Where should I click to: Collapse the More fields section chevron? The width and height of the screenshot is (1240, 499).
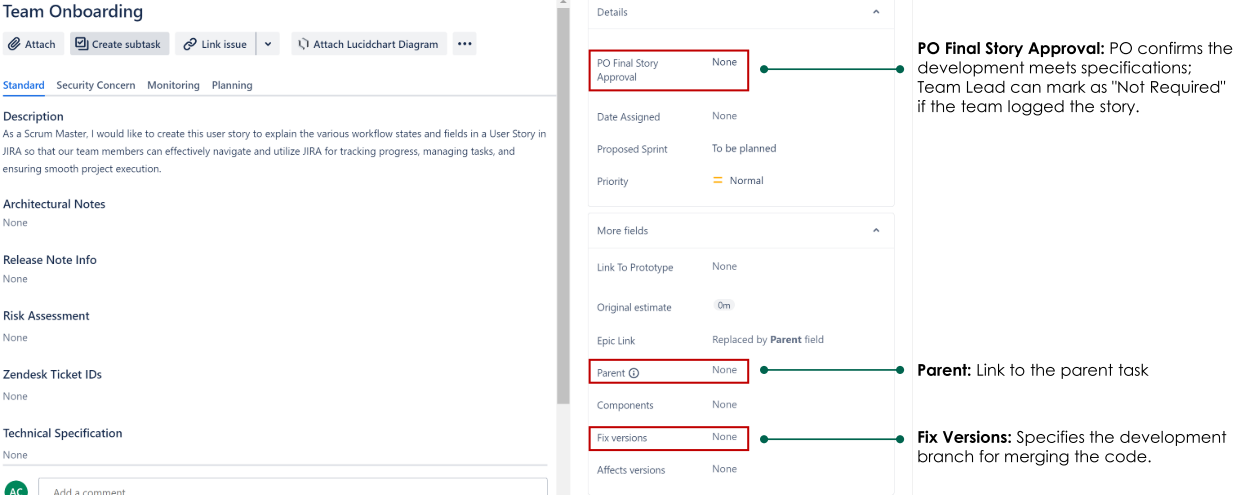(876, 231)
